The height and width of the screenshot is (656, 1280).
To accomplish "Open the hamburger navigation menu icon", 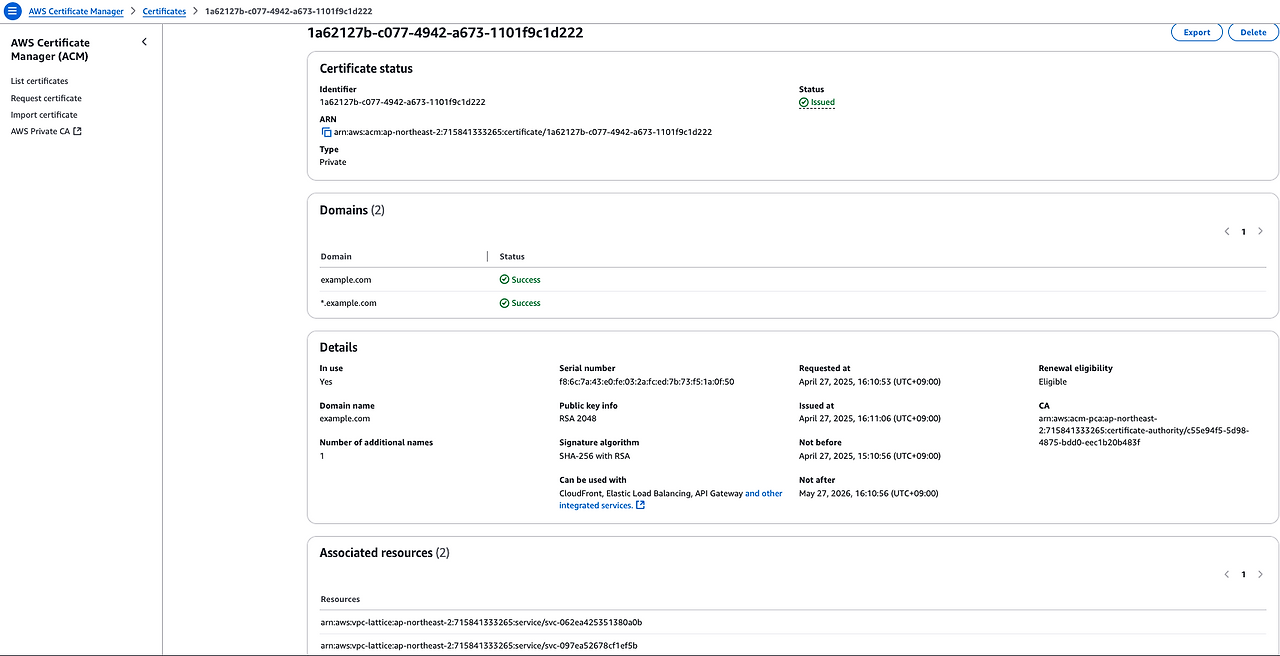I will (13, 11).
